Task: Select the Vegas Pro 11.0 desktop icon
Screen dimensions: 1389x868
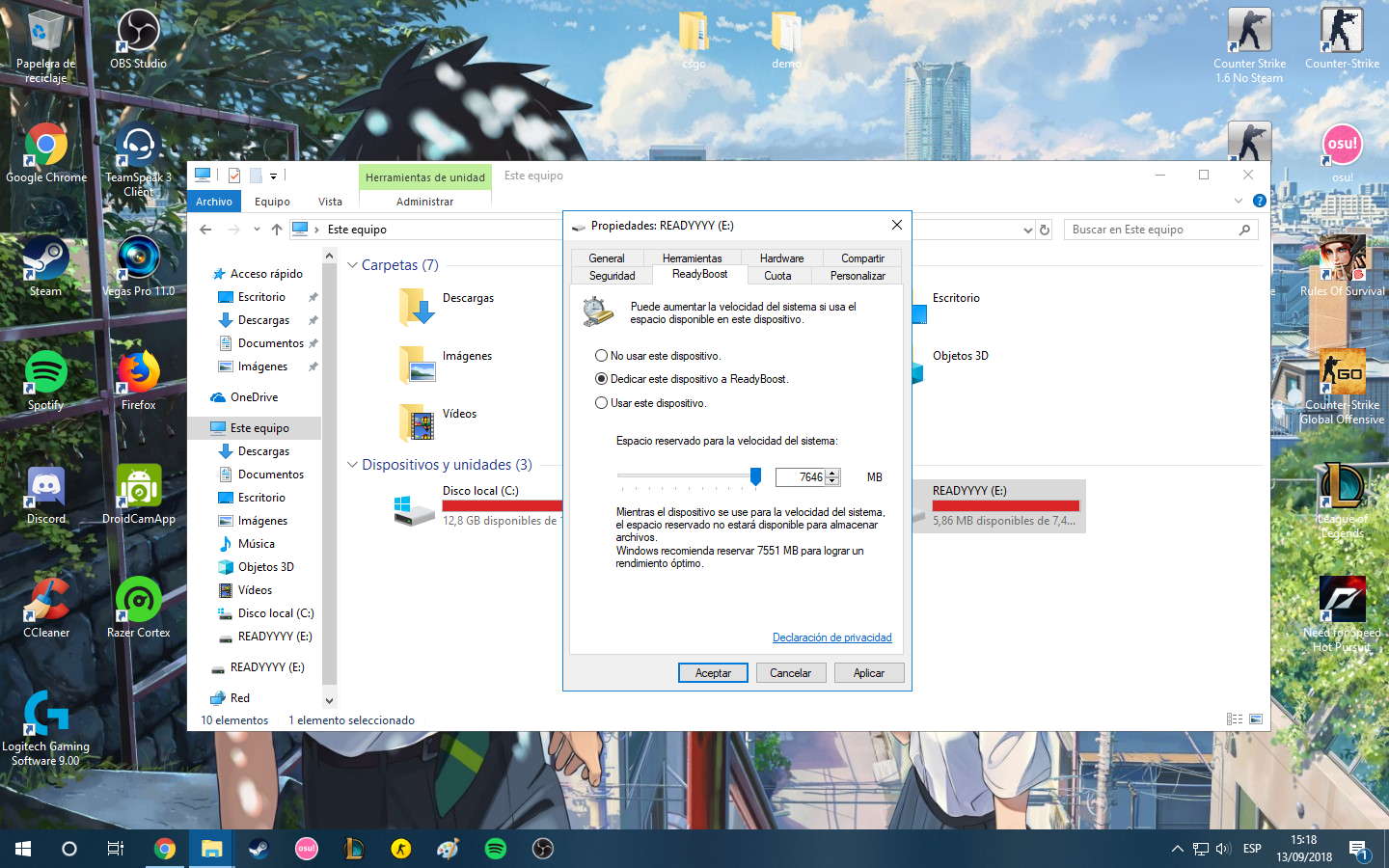Action: click(x=138, y=266)
